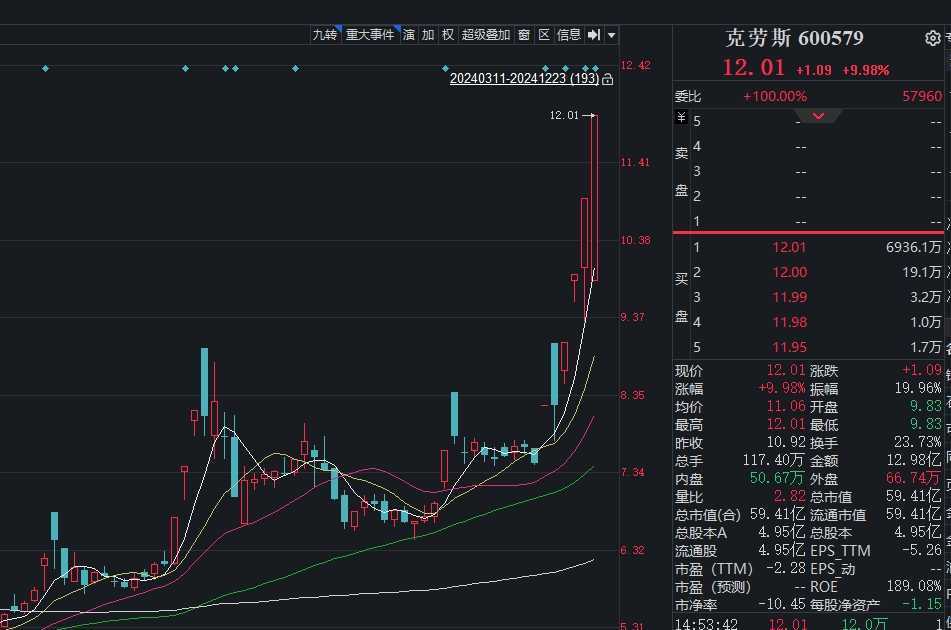
Task: Expand the red chevron above the sell orders
Action: [x=818, y=116]
